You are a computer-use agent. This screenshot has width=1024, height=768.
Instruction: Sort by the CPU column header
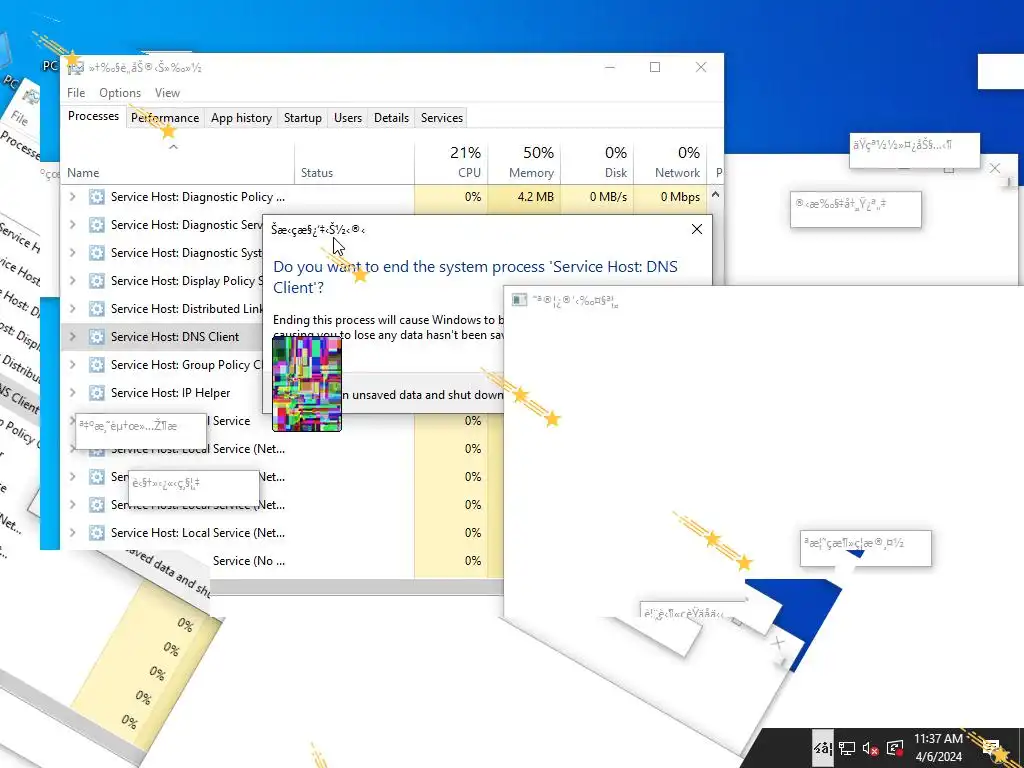tap(451, 163)
